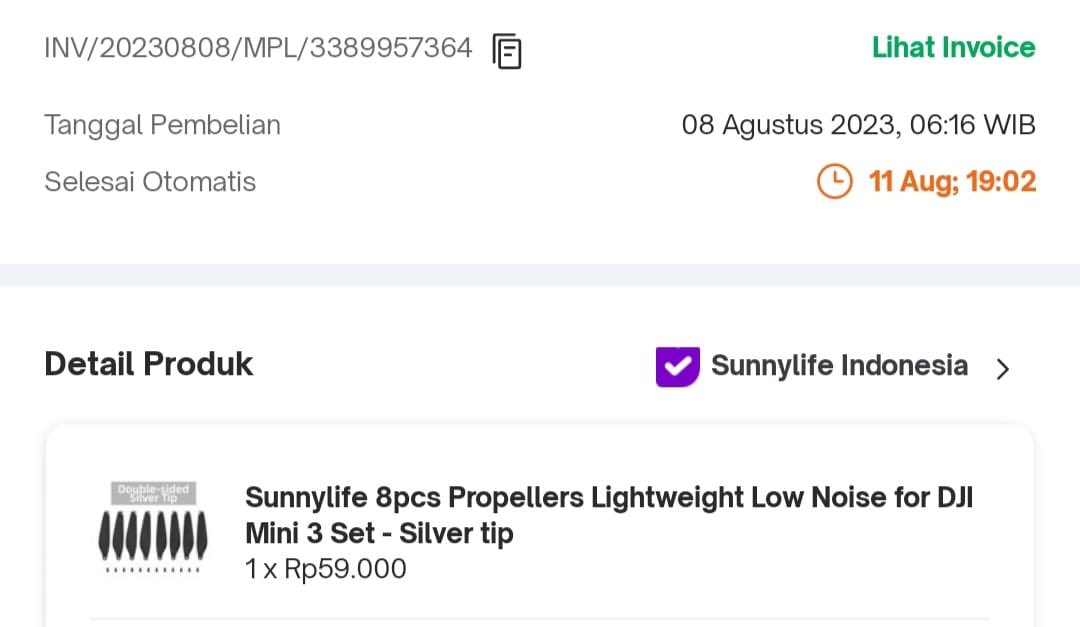Click the 1 x Rp59.000 price text

tap(326, 569)
